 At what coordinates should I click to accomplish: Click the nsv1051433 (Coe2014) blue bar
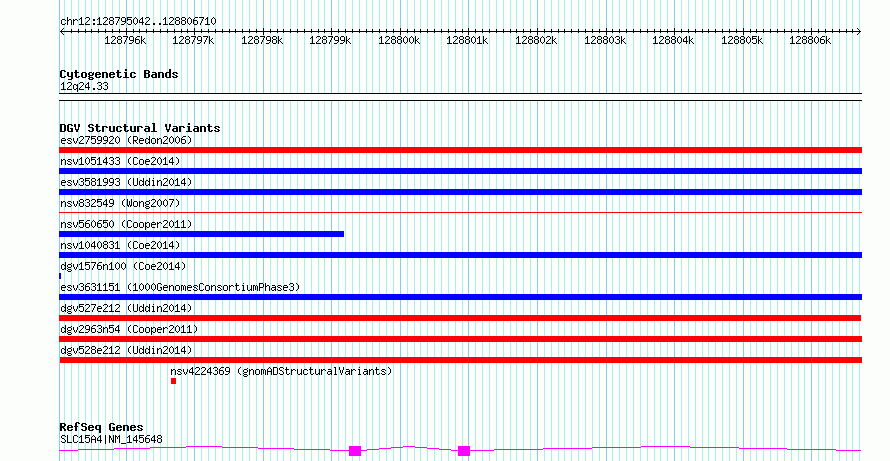(x=460, y=171)
